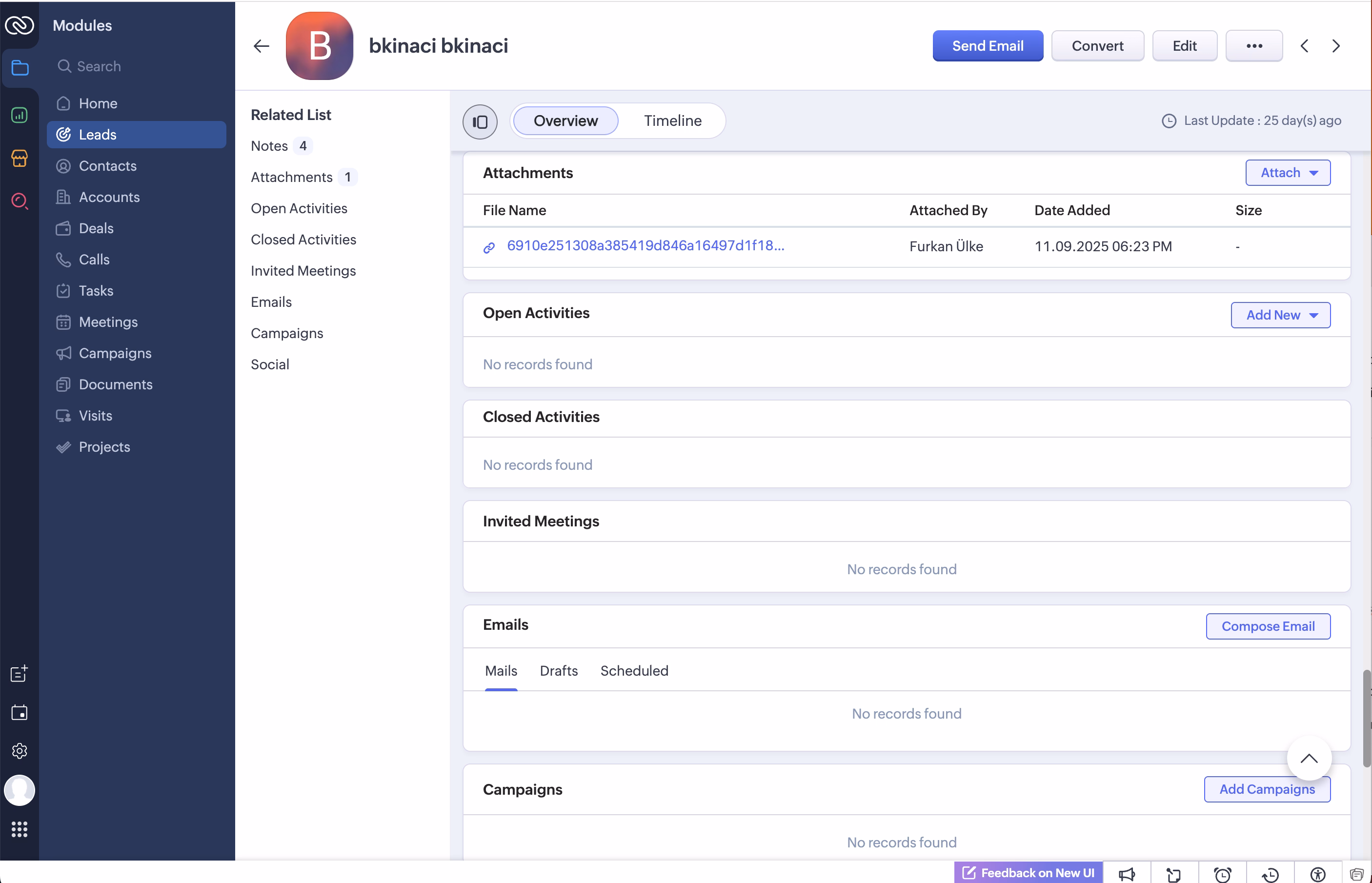This screenshot has height=883, width=1372.
Task: Open the 6910e251308a... attachment file link
Action: pyautogui.click(x=646, y=246)
